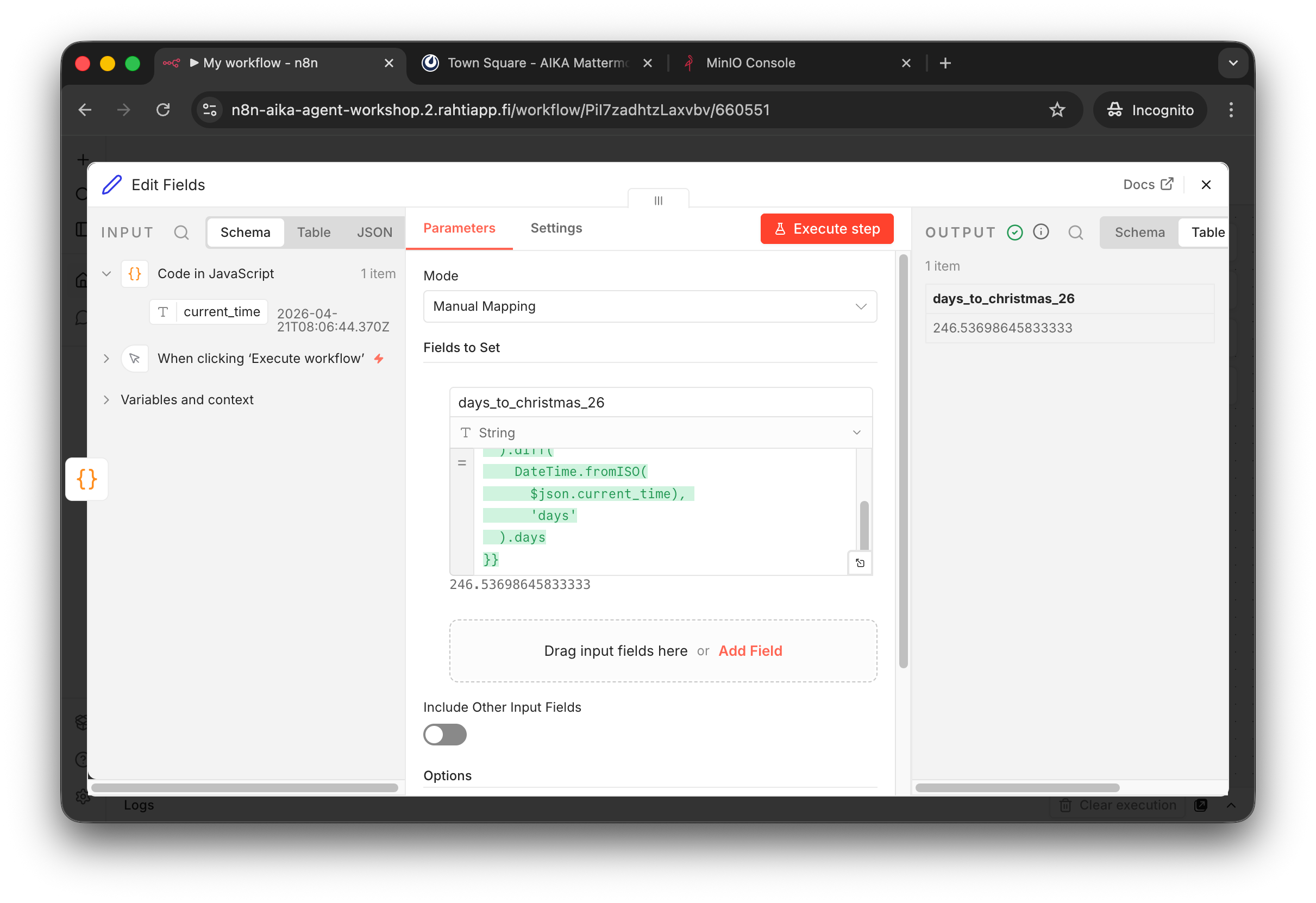The width and height of the screenshot is (1316, 903).
Task: Click the output info circle icon
Action: pos(1041,232)
